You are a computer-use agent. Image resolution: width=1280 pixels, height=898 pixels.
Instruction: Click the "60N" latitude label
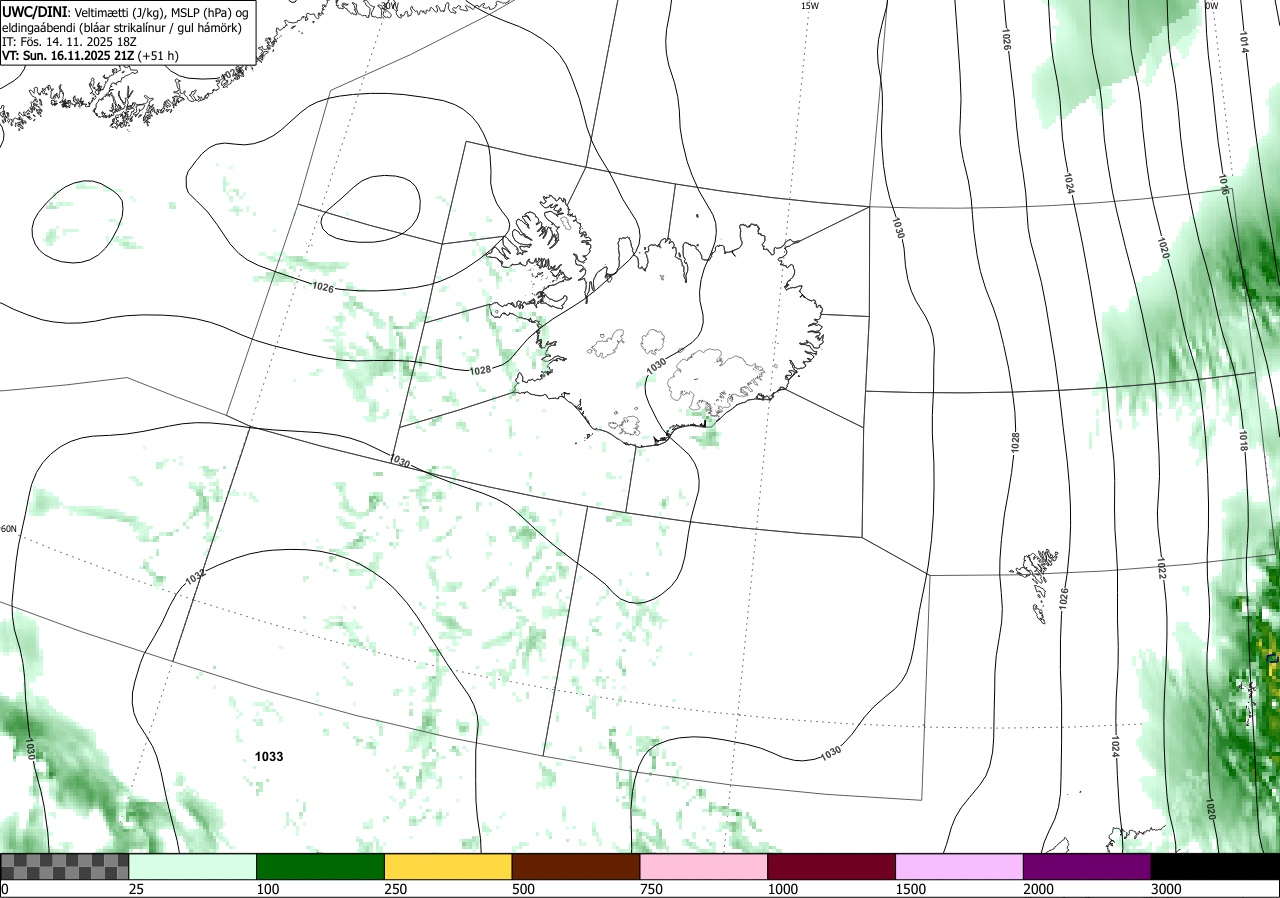[8, 529]
